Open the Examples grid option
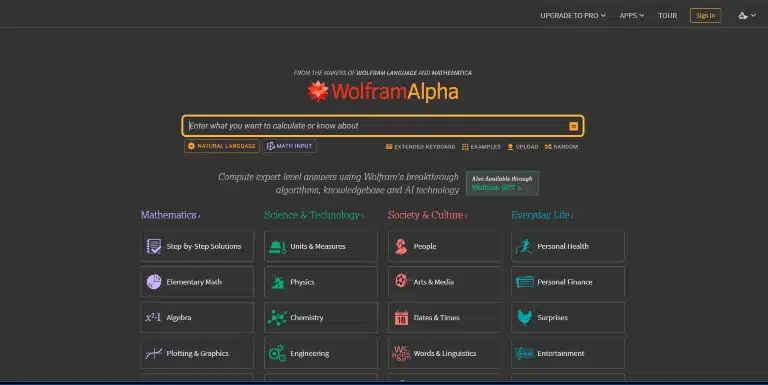The height and width of the screenshot is (385, 768). pos(481,146)
